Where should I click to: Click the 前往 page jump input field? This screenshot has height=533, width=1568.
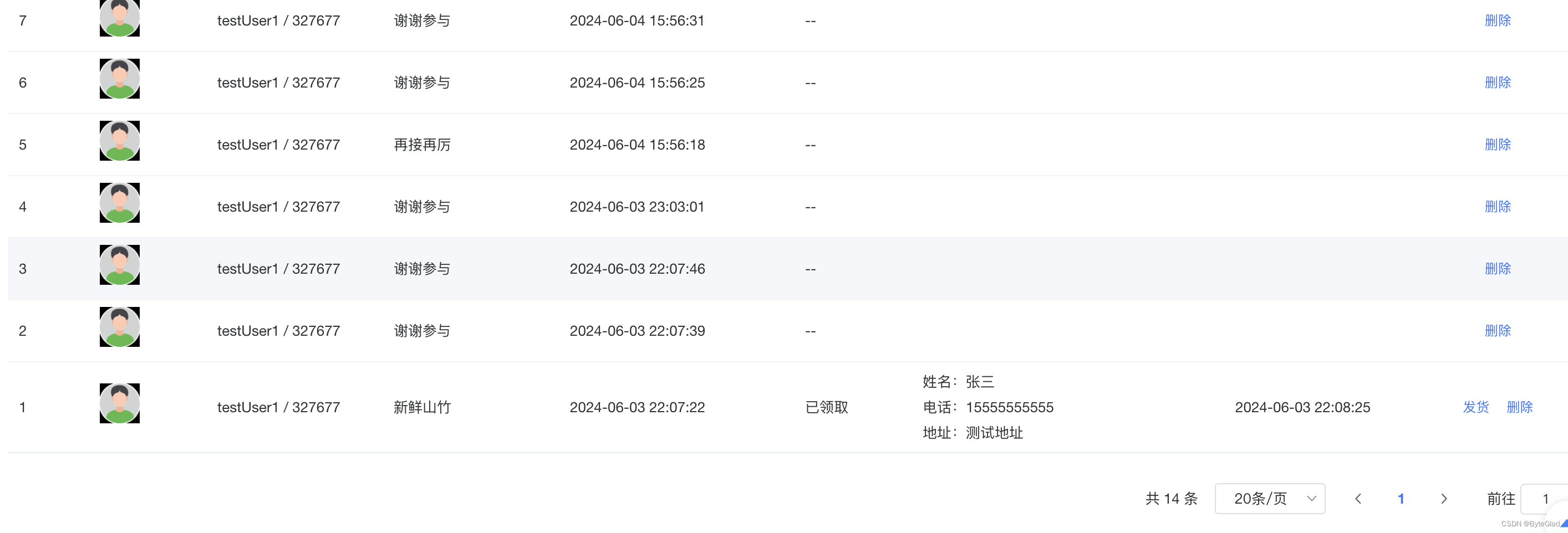(1545, 499)
